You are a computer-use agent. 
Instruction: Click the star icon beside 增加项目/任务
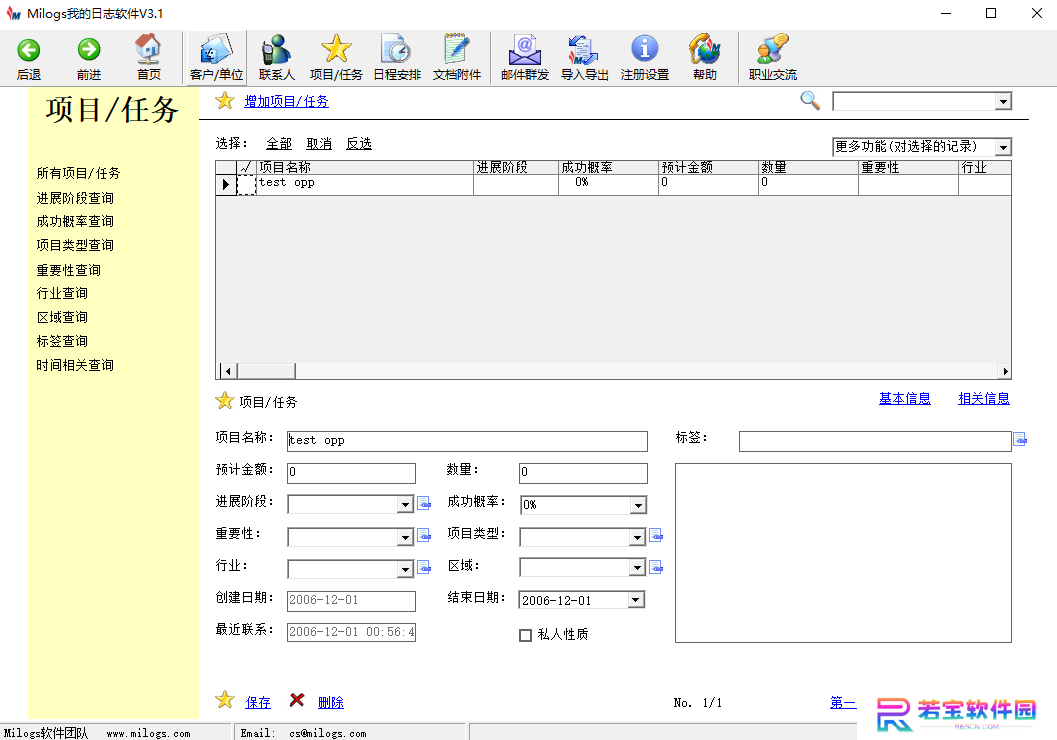[224, 101]
